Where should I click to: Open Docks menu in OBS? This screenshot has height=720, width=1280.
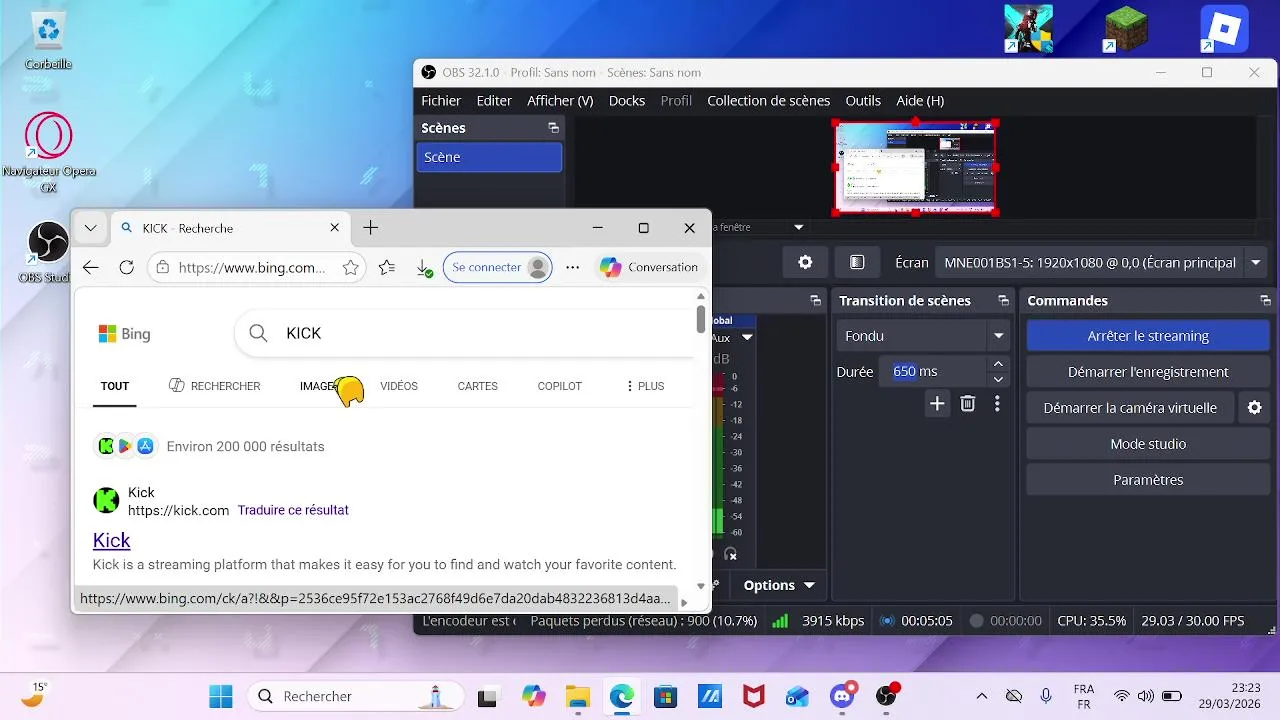(x=627, y=100)
